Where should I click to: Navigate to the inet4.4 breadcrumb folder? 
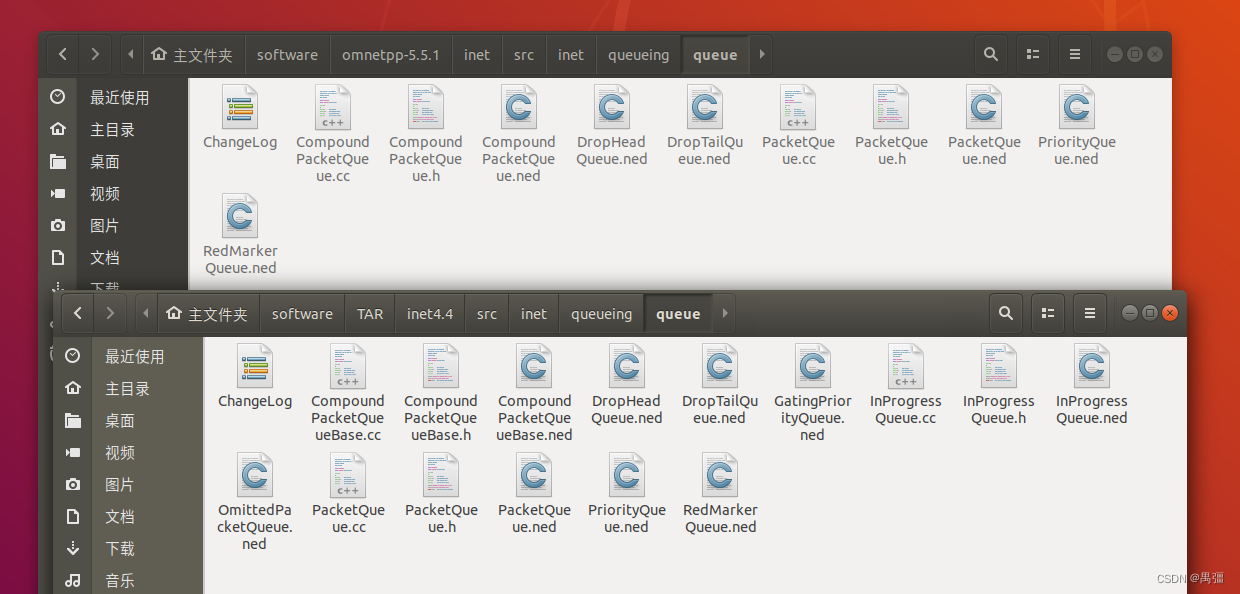pos(430,313)
